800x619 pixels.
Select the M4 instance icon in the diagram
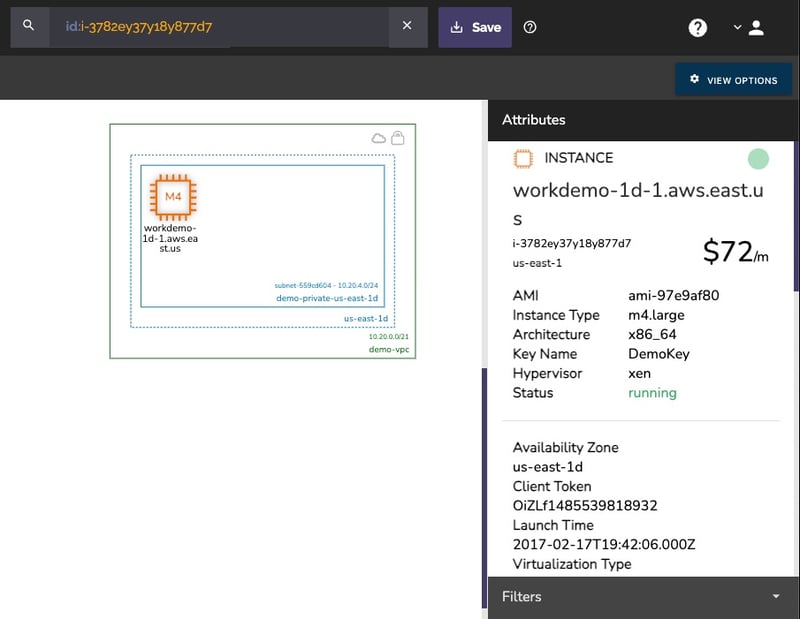coord(173,196)
